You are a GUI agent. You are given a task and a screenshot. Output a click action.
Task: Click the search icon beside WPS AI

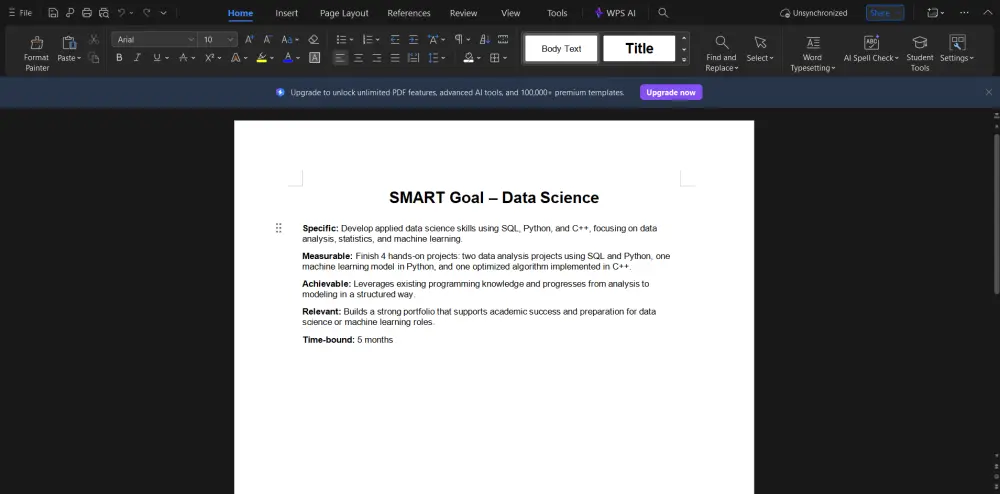663,13
